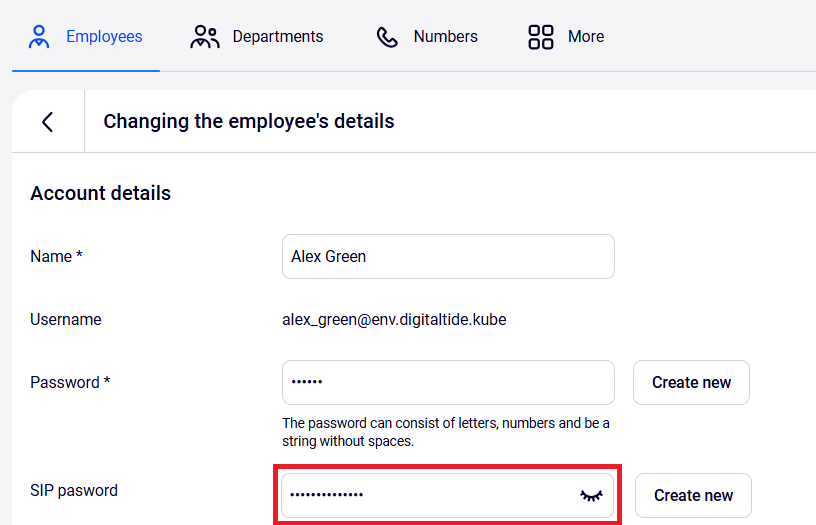Click the Employees person icon

pos(39,37)
